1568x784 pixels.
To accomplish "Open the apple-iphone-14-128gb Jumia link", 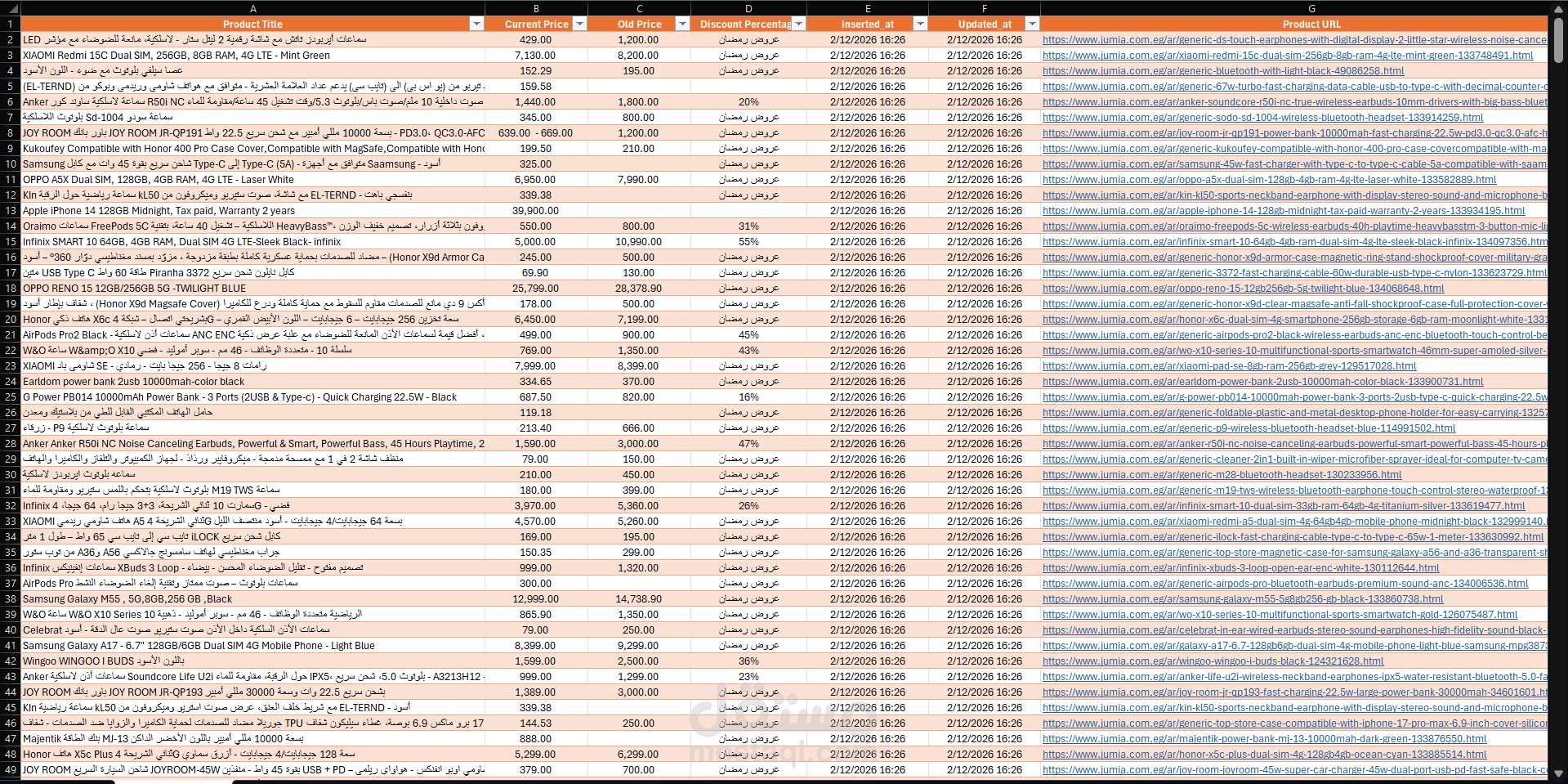I will pyautogui.click(x=1284, y=211).
